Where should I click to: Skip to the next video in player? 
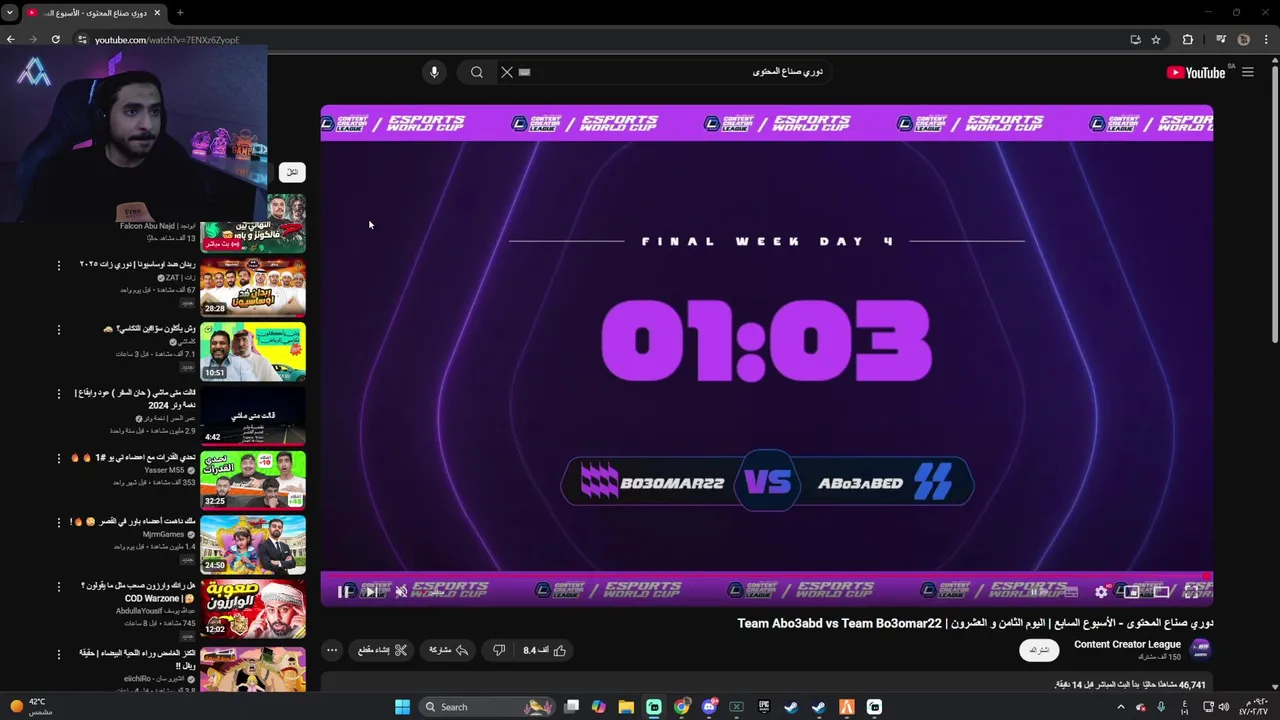pos(371,592)
